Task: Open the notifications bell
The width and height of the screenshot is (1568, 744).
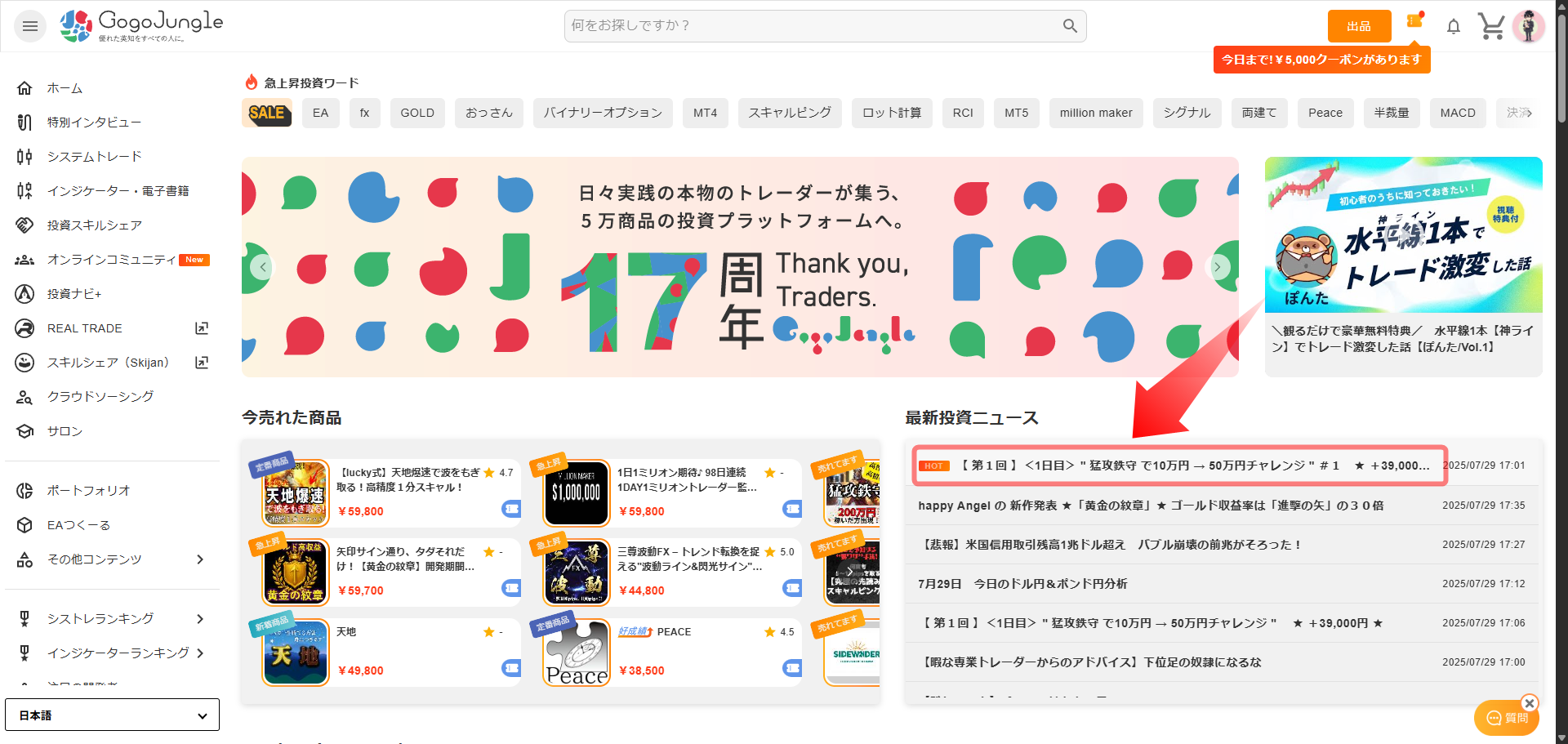Action: pyautogui.click(x=1454, y=27)
